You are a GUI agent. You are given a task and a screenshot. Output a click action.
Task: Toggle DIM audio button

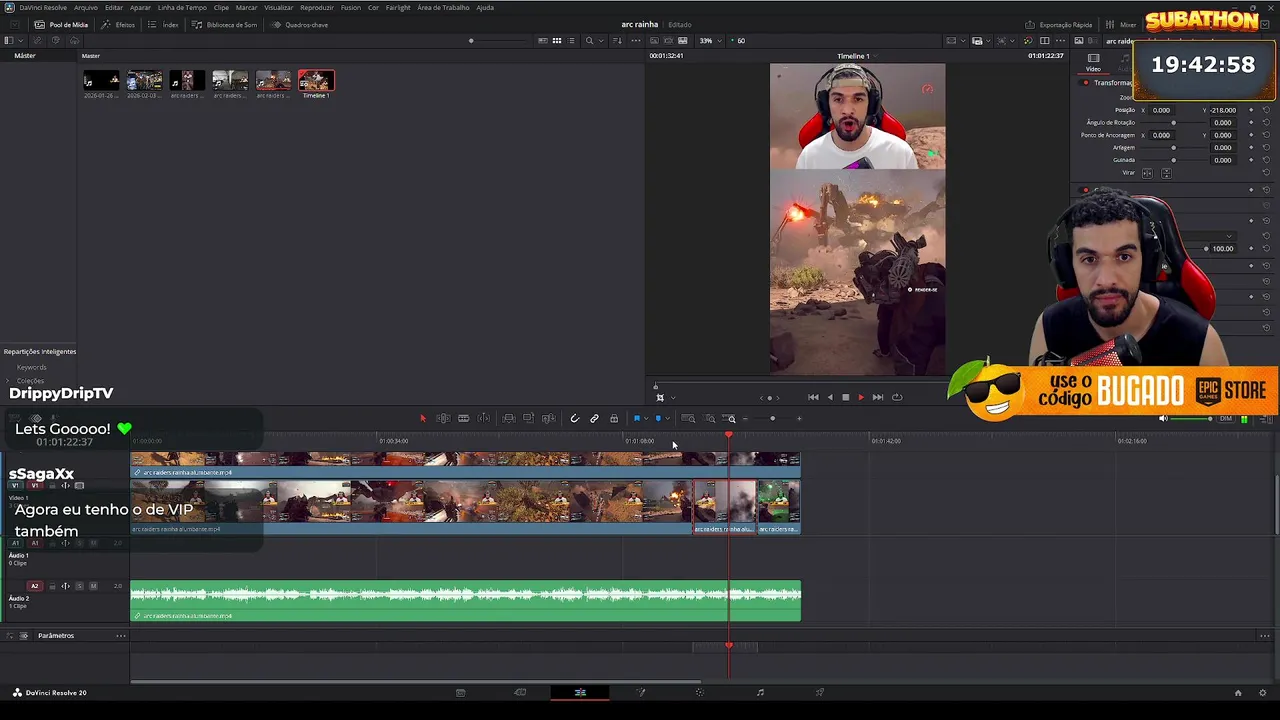pos(1226,418)
